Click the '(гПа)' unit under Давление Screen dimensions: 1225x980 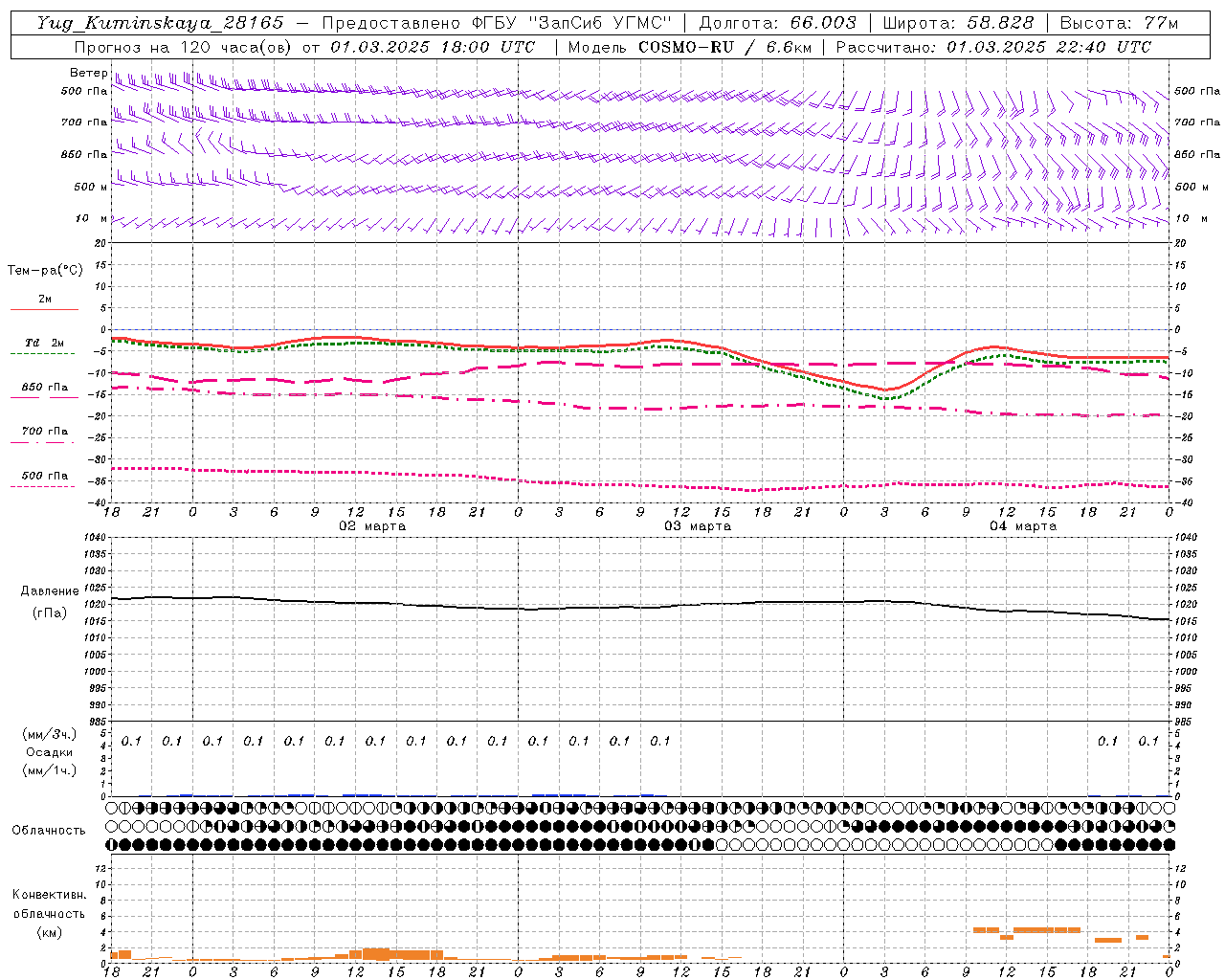(50, 612)
